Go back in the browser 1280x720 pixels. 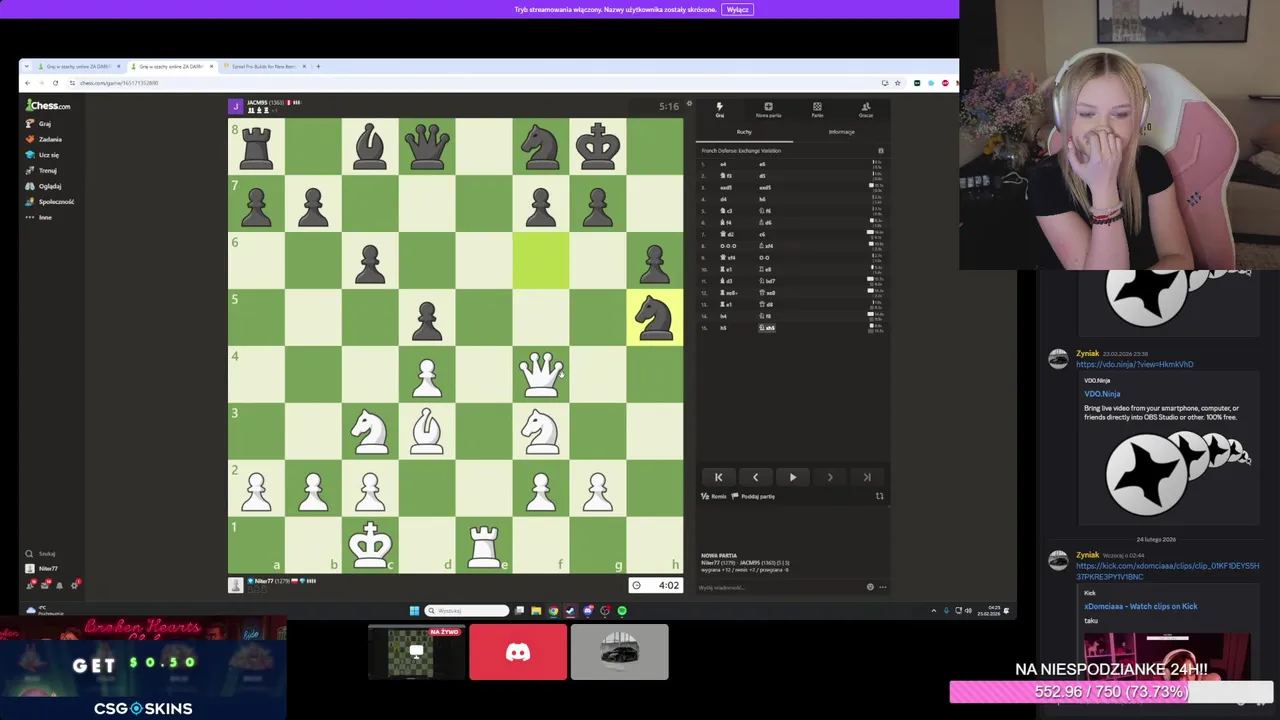[29, 82]
